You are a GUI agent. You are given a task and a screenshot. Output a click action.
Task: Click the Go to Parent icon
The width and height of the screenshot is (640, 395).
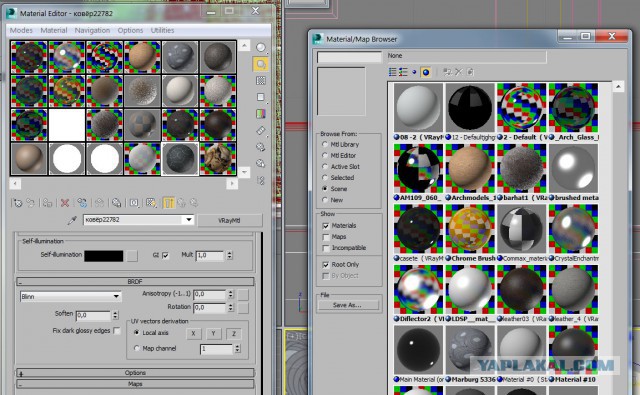click(181, 203)
